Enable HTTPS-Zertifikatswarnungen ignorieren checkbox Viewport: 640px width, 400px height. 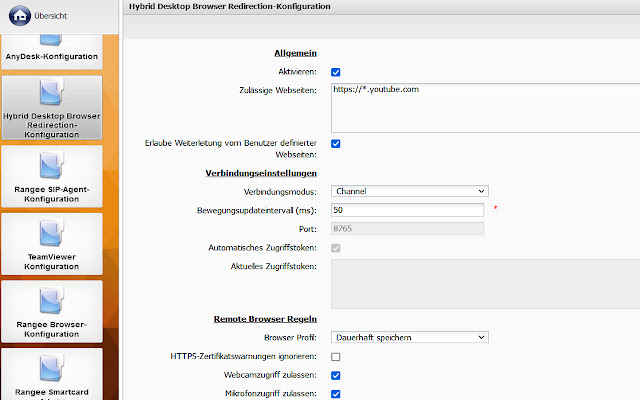coord(336,357)
